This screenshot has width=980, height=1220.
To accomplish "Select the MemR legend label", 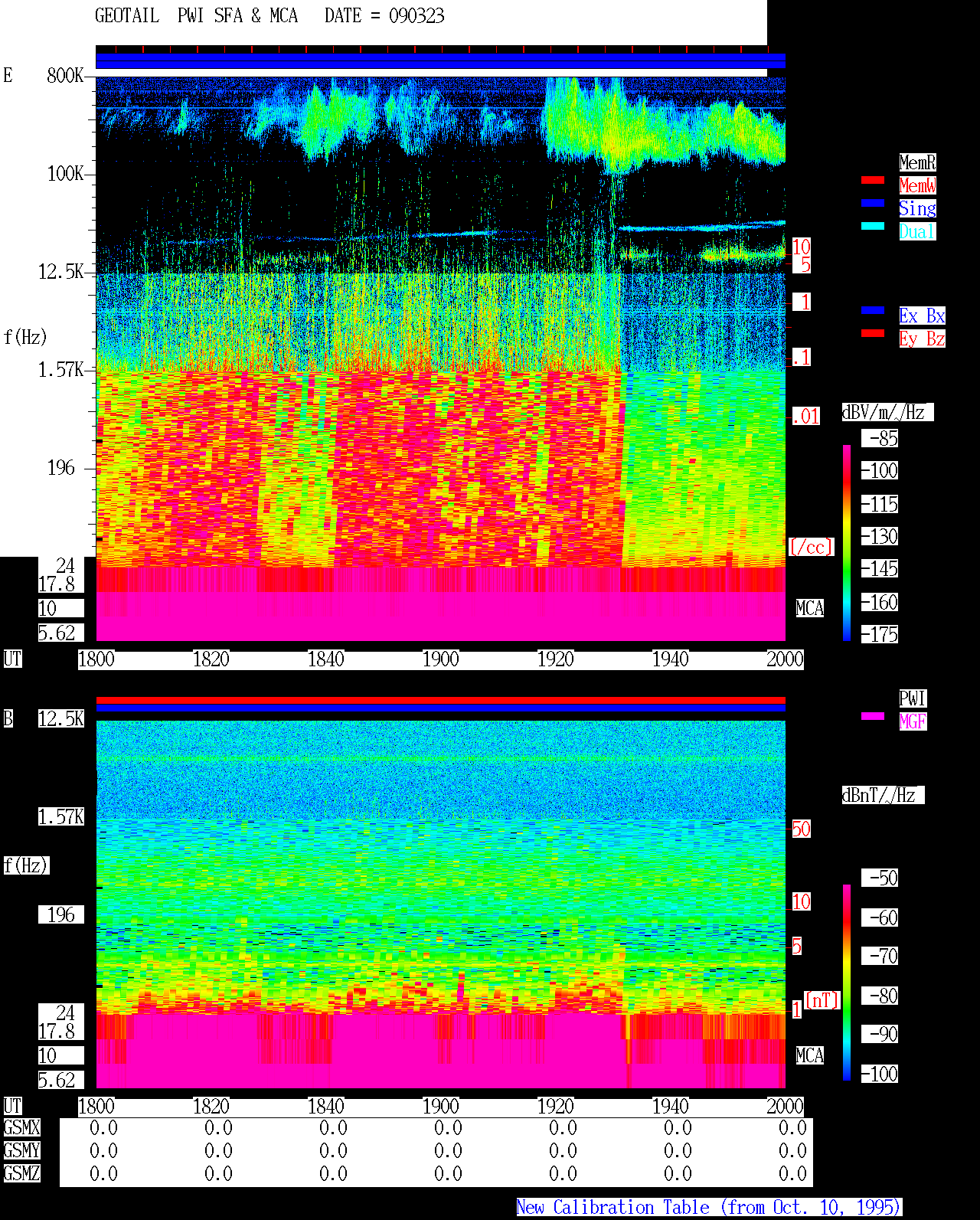I will [917, 162].
